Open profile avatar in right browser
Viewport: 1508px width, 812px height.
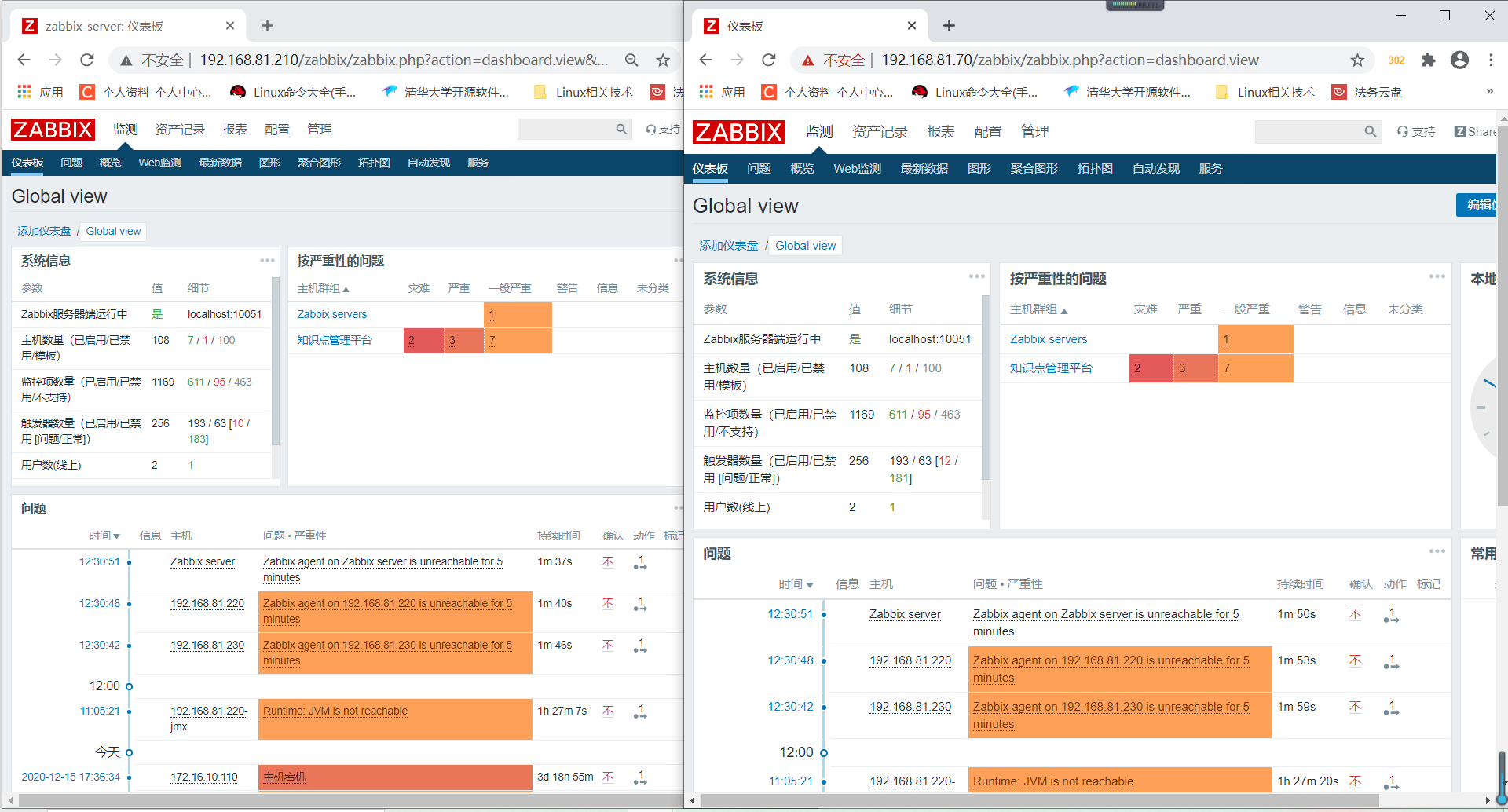coord(1459,60)
